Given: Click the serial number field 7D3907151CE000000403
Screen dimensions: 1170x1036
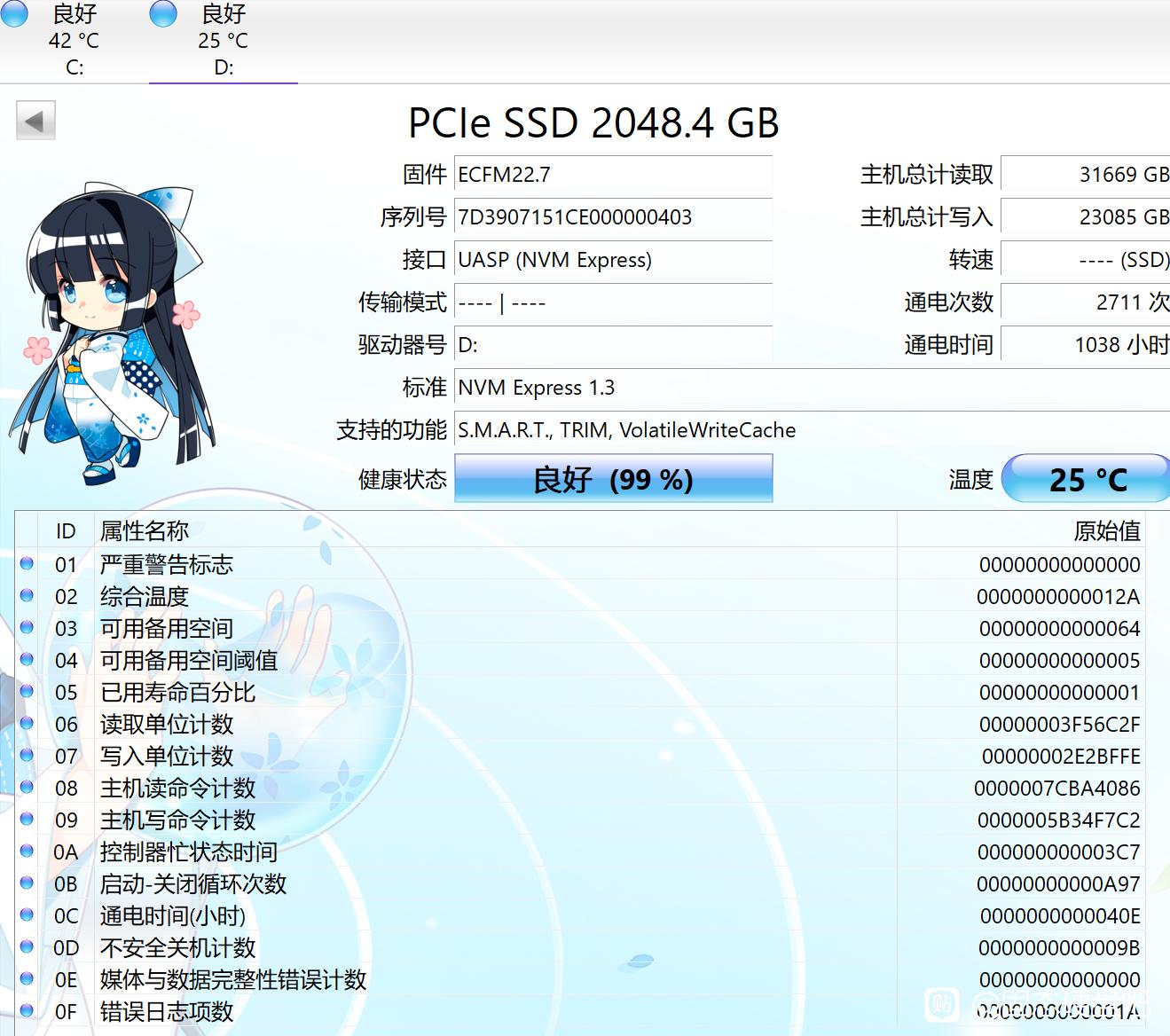Looking at the screenshot, I should [x=613, y=217].
